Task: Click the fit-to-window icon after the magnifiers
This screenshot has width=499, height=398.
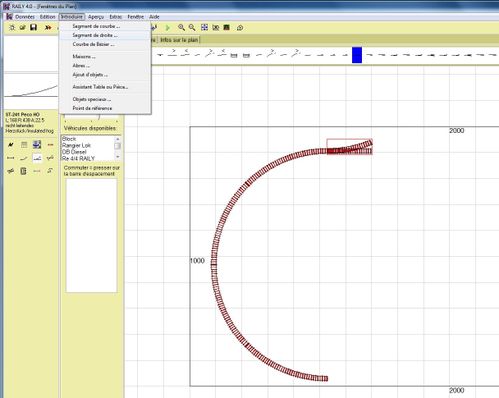Action: point(204,27)
